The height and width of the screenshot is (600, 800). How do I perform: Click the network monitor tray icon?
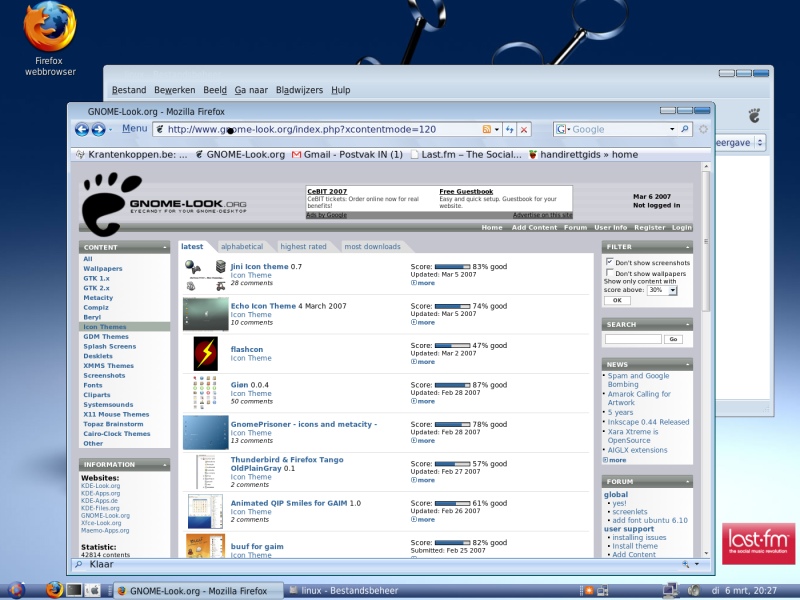[x=670, y=590]
